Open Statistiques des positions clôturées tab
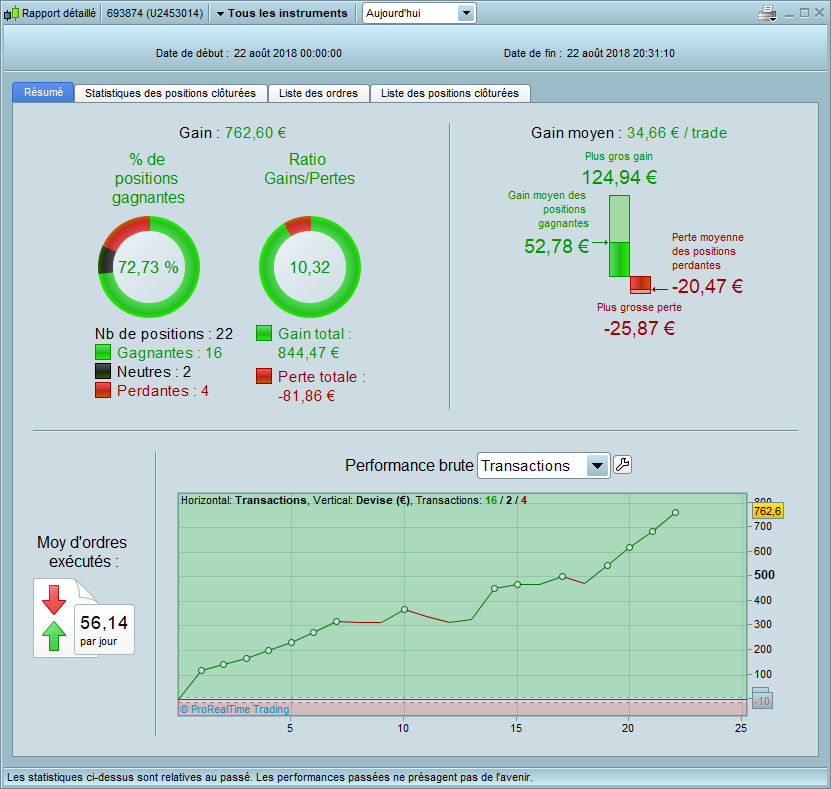Screen dimensions: 831x789 [x=170, y=93]
